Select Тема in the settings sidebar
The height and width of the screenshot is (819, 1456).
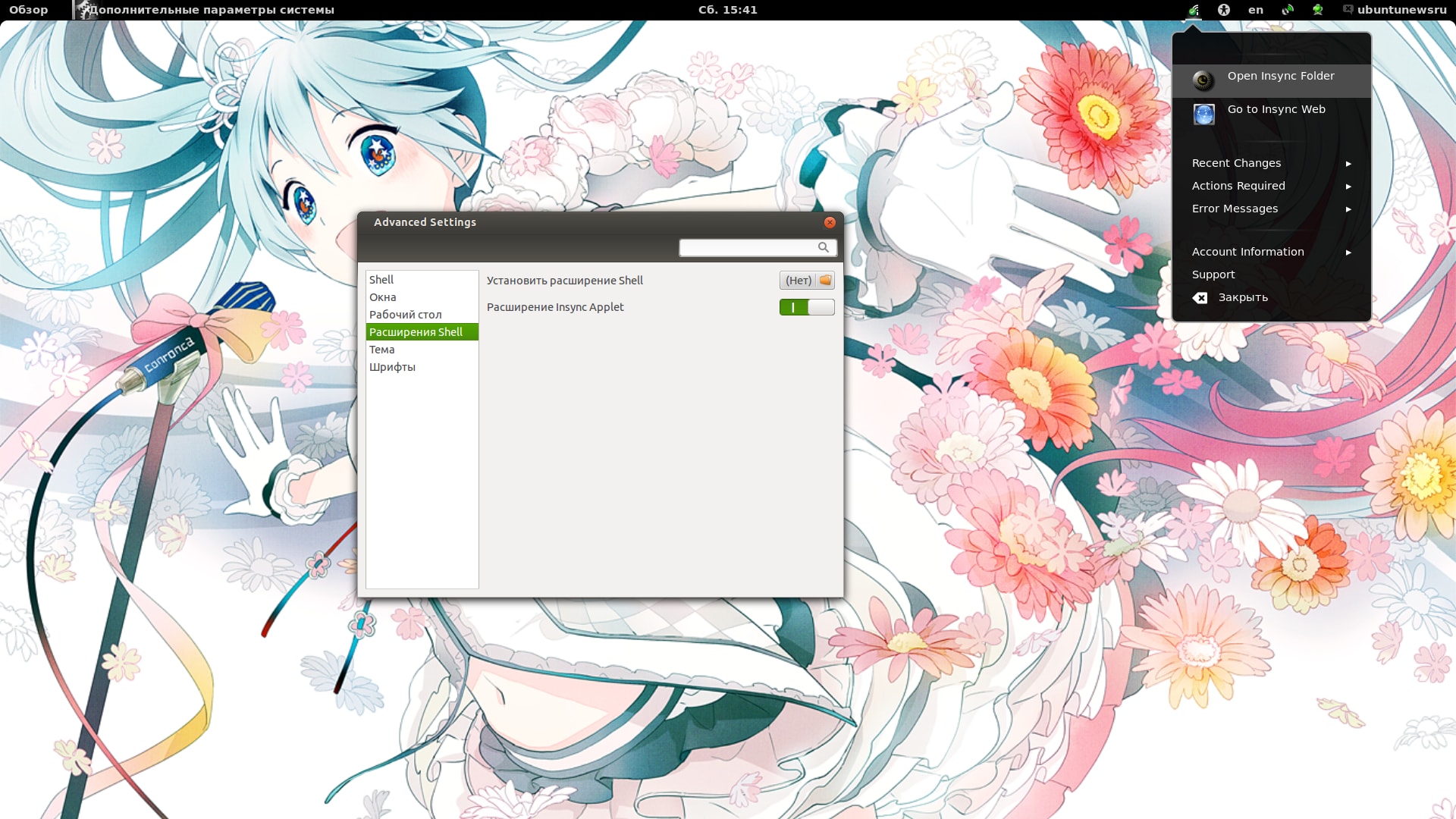click(422, 350)
